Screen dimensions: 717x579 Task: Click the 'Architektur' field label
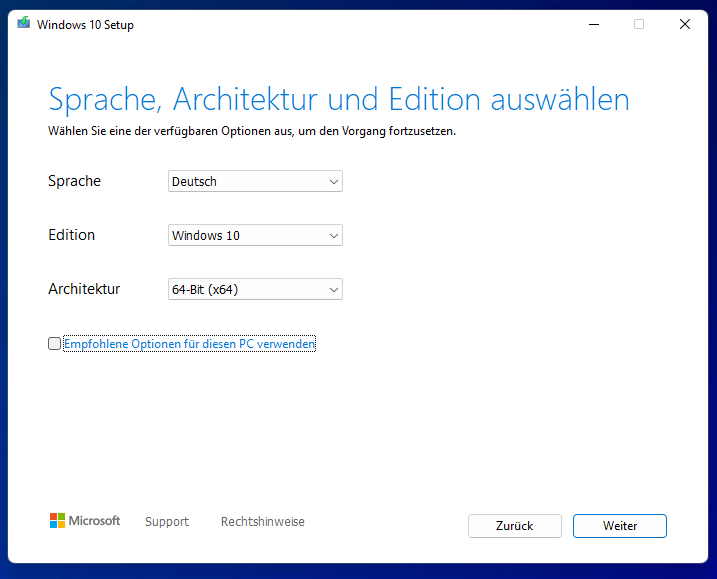[x=84, y=289]
